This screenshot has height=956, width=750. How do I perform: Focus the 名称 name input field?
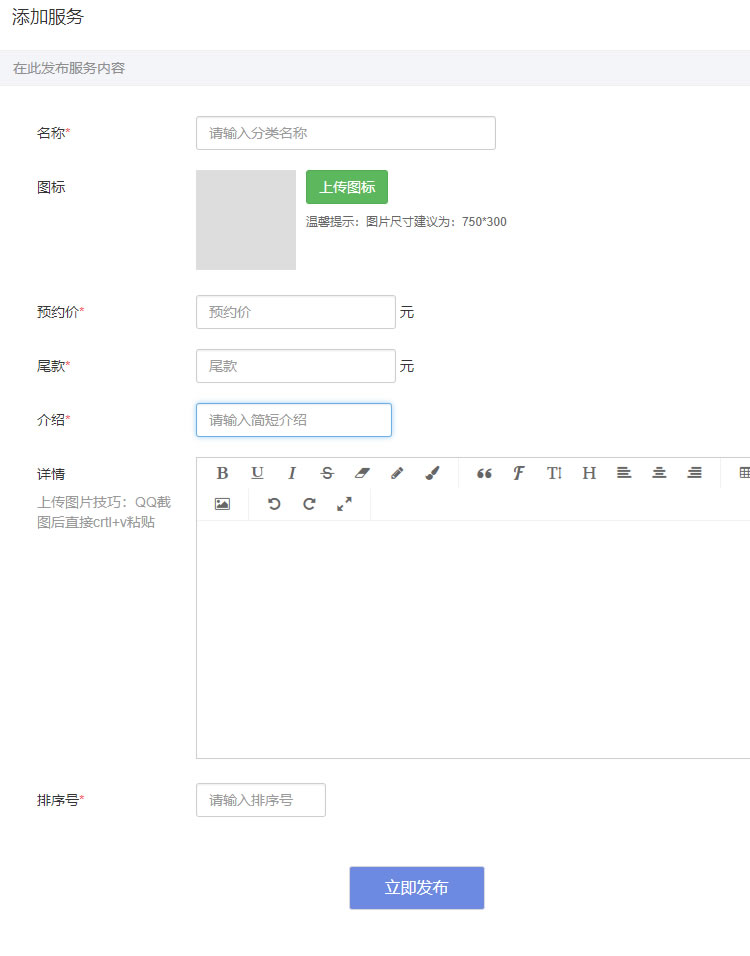[x=345, y=133]
